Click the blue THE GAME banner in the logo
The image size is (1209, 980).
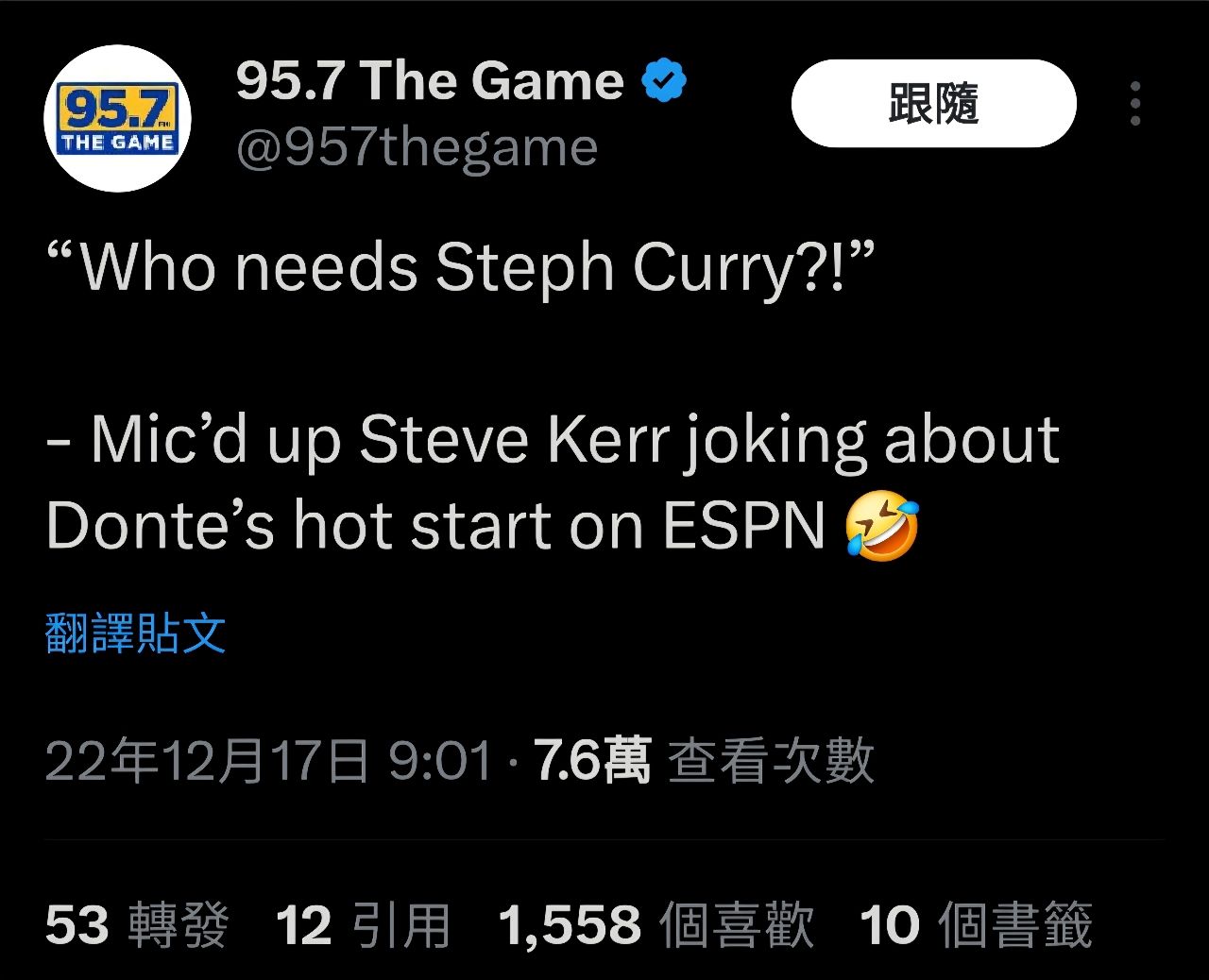point(117,143)
